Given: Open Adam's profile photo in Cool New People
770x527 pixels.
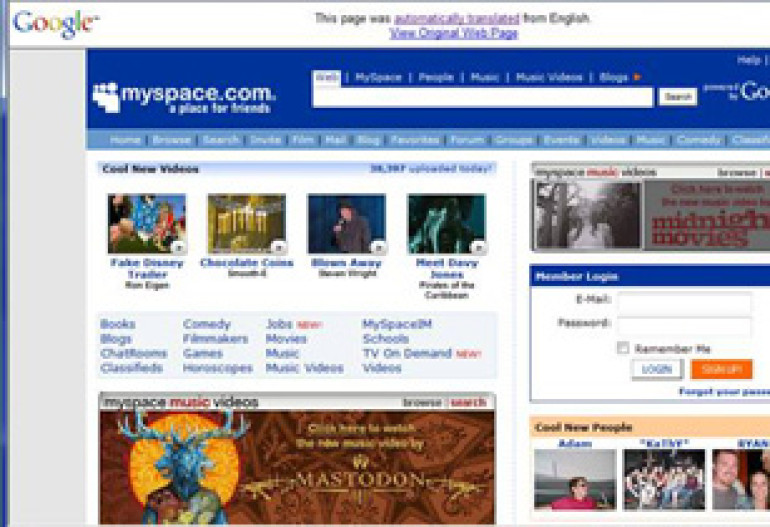Looking at the screenshot, I should pyautogui.click(x=575, y=479).
